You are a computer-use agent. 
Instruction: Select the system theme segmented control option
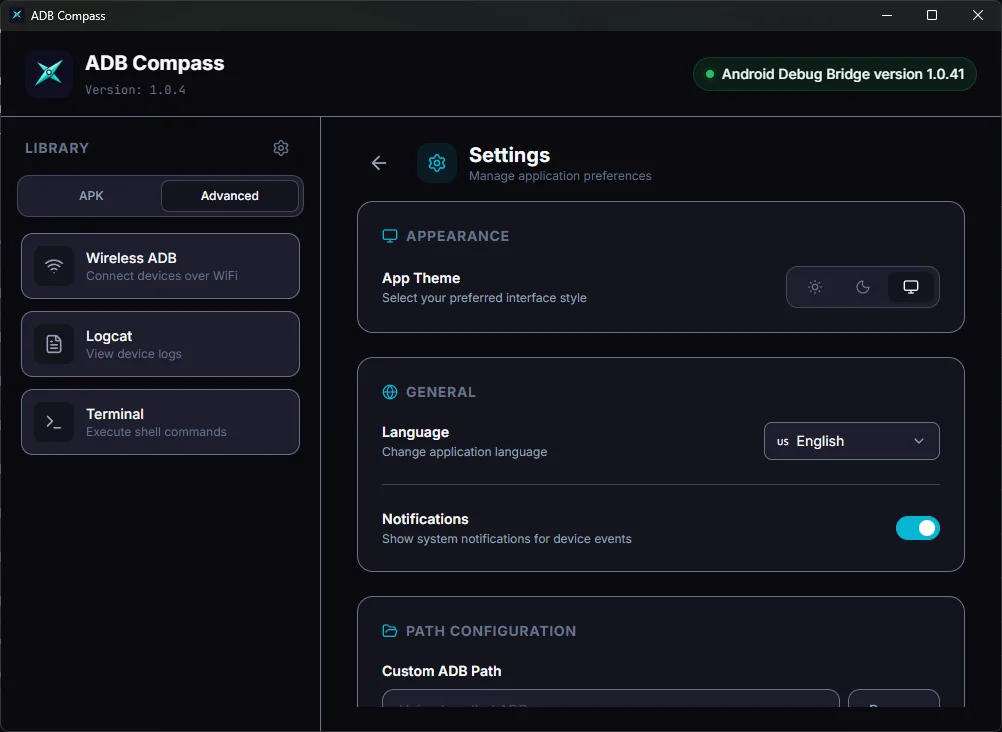[911, 287]
